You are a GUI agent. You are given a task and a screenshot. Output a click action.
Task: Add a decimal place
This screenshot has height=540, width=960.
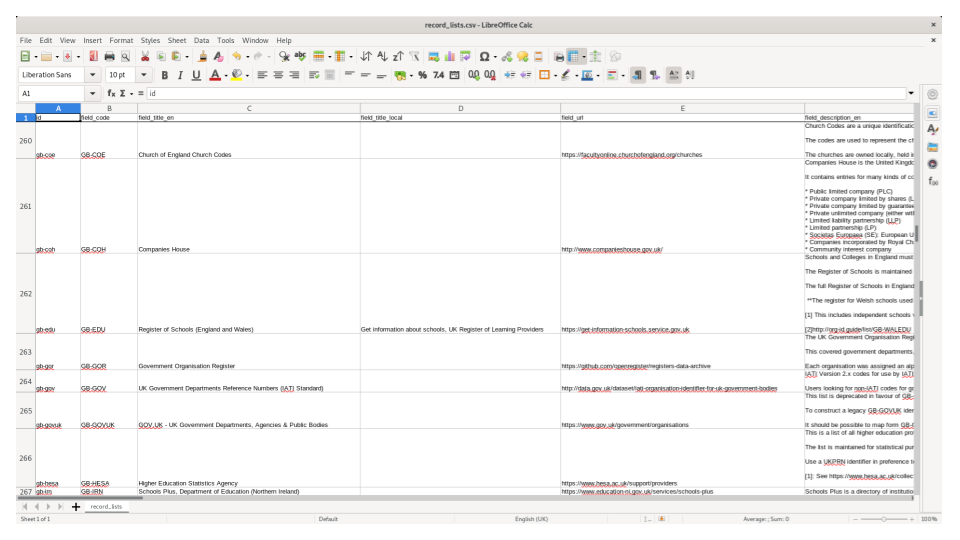click(x=474, y=75)
